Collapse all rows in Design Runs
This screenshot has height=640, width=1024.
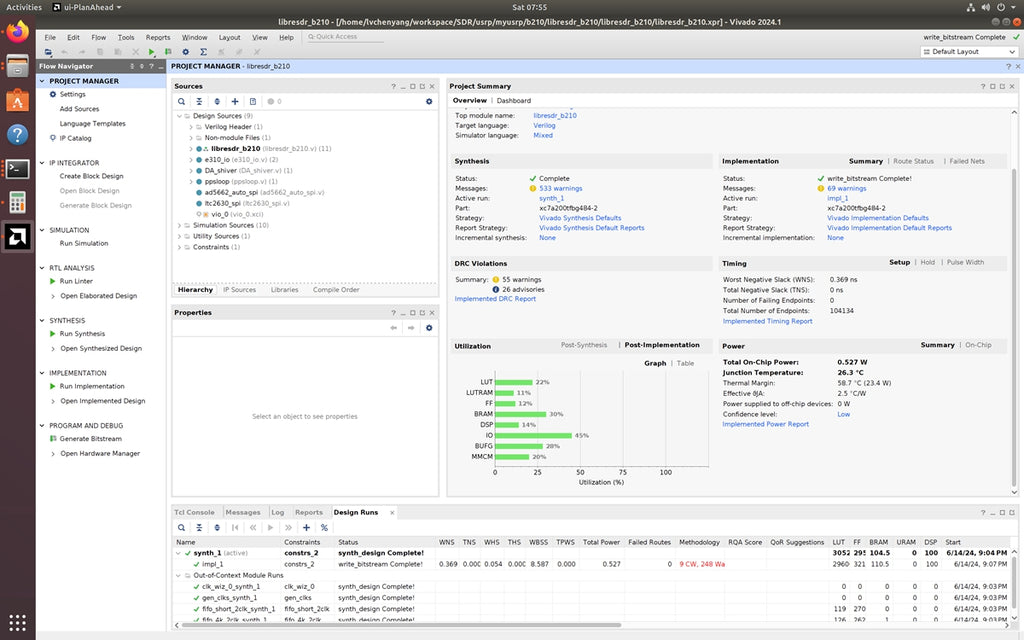pos(199,528)
